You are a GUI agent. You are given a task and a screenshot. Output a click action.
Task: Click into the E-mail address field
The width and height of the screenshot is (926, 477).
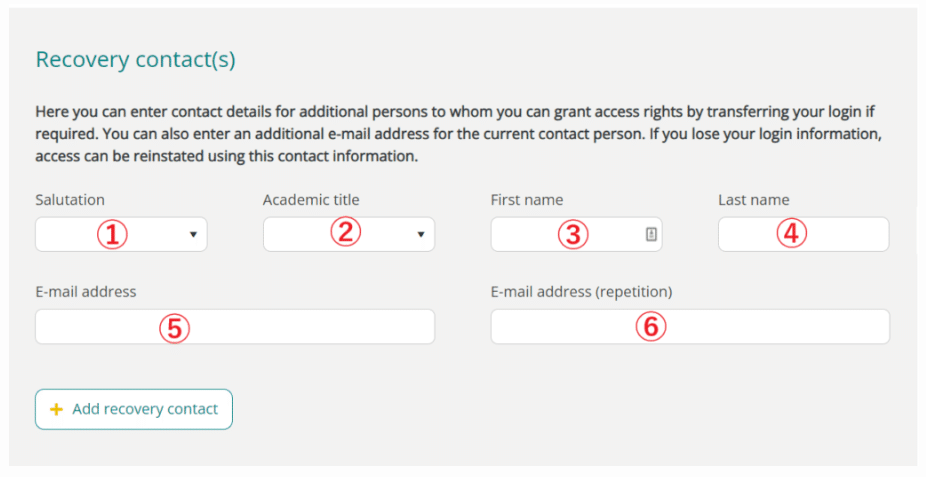click(x=235, y=326)
